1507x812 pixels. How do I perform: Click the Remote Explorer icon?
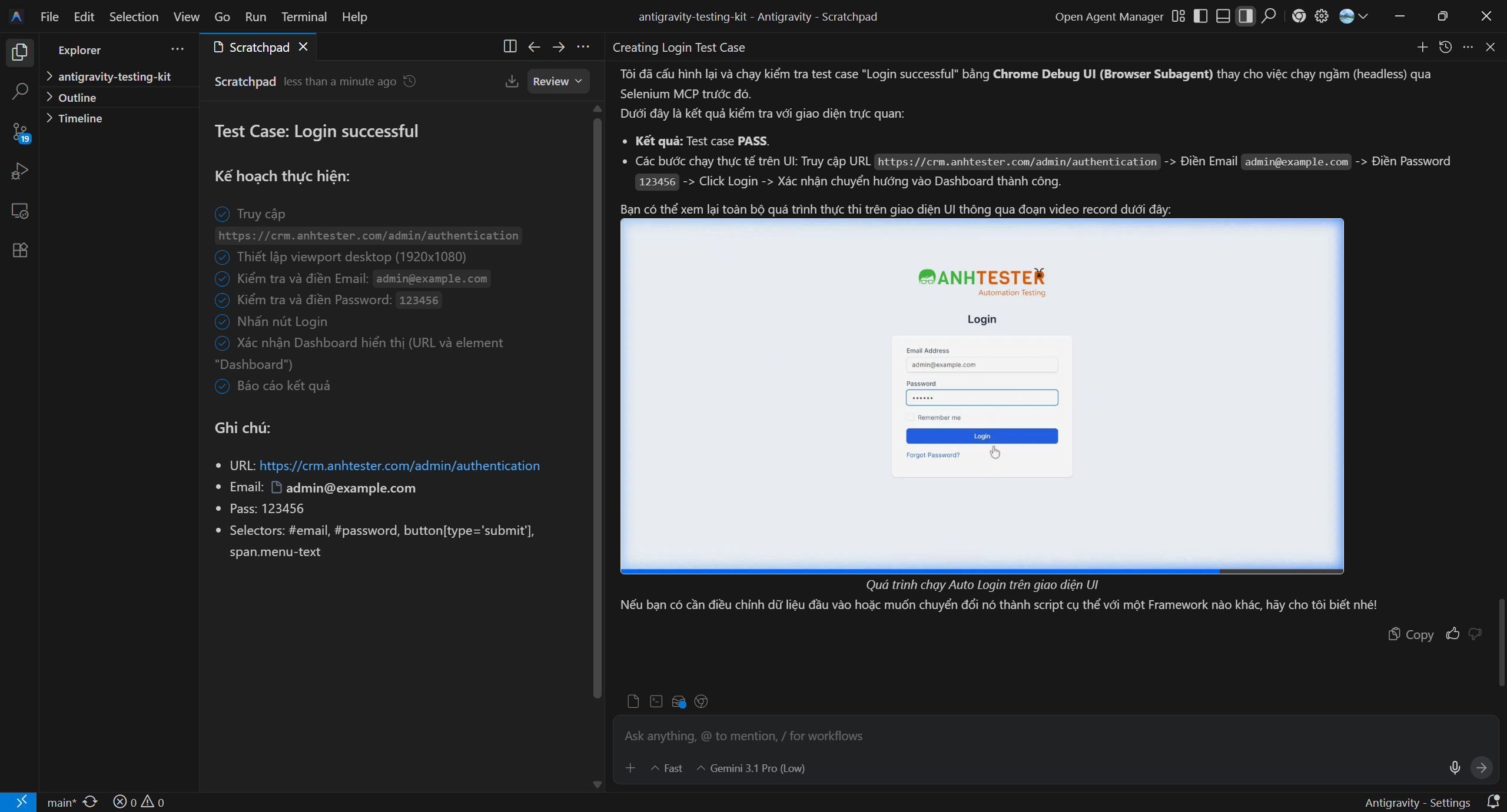coord(20,211)
